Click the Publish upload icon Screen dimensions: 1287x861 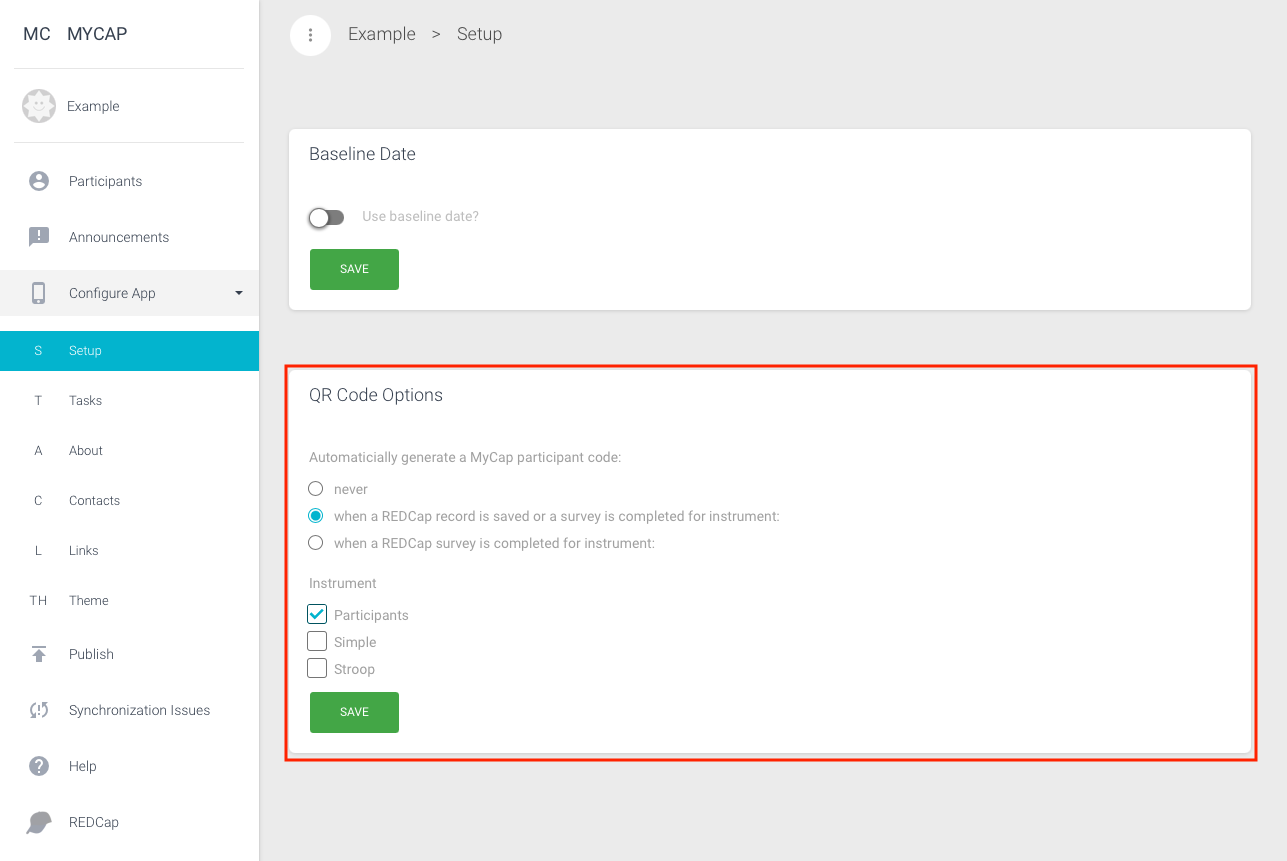pyautogui.click(x=38, y=654)
